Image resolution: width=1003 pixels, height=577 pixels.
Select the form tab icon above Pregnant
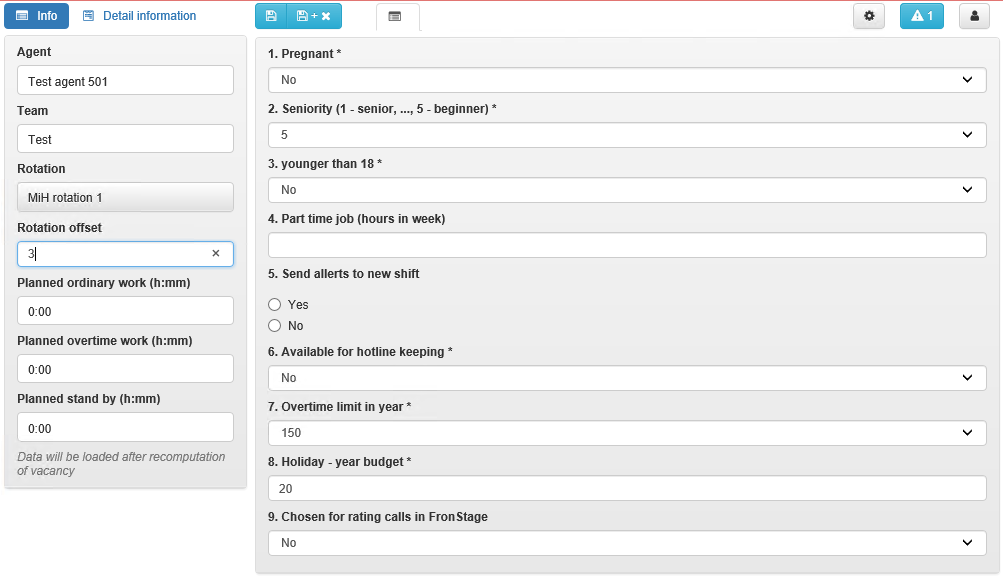395,17
